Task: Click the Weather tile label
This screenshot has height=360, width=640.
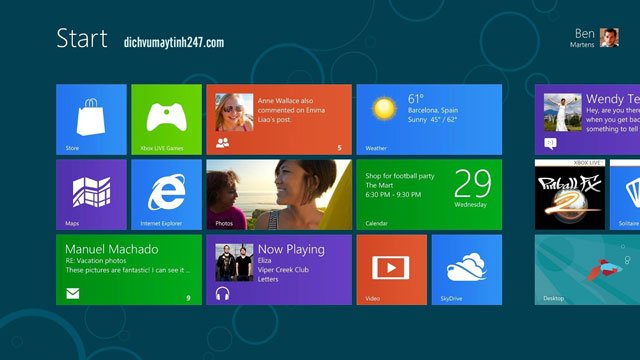Action: pos(376,148)
